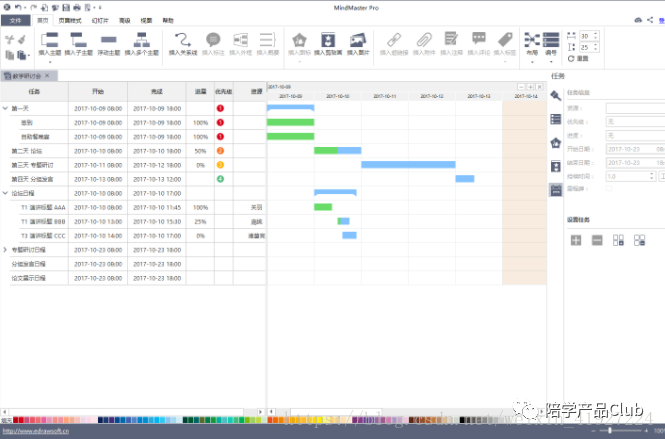
Task: Click the Undo arrow in quick access bar
Action: point(18,7)
